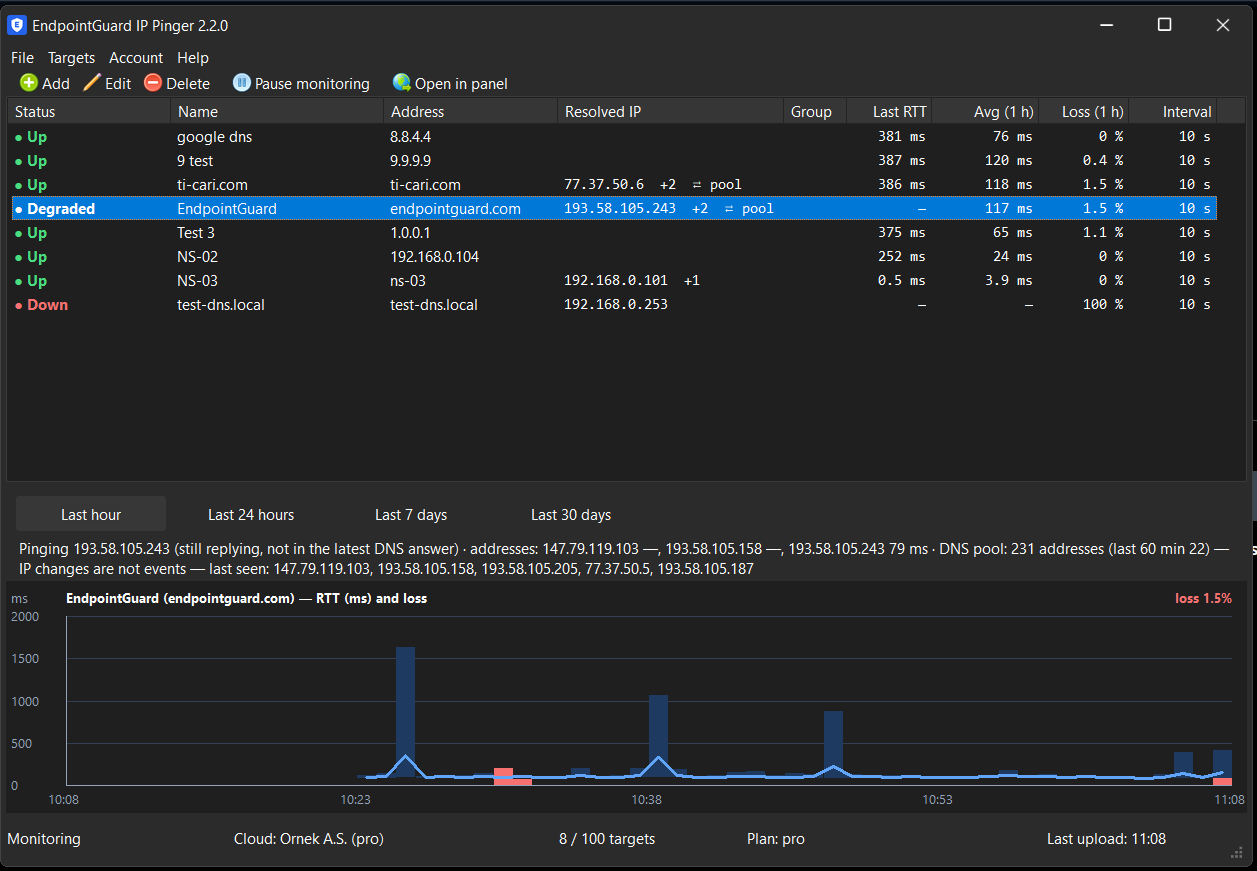Click the Edit button label
This screenshot has width=1257, height=871.
pos(118,84)
